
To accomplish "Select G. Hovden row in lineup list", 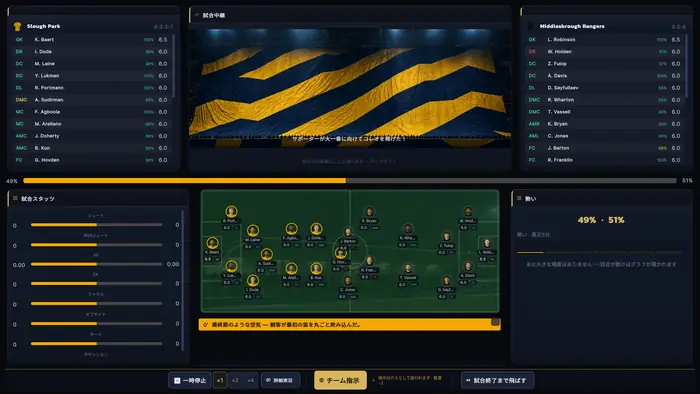I will coord(92,160).
